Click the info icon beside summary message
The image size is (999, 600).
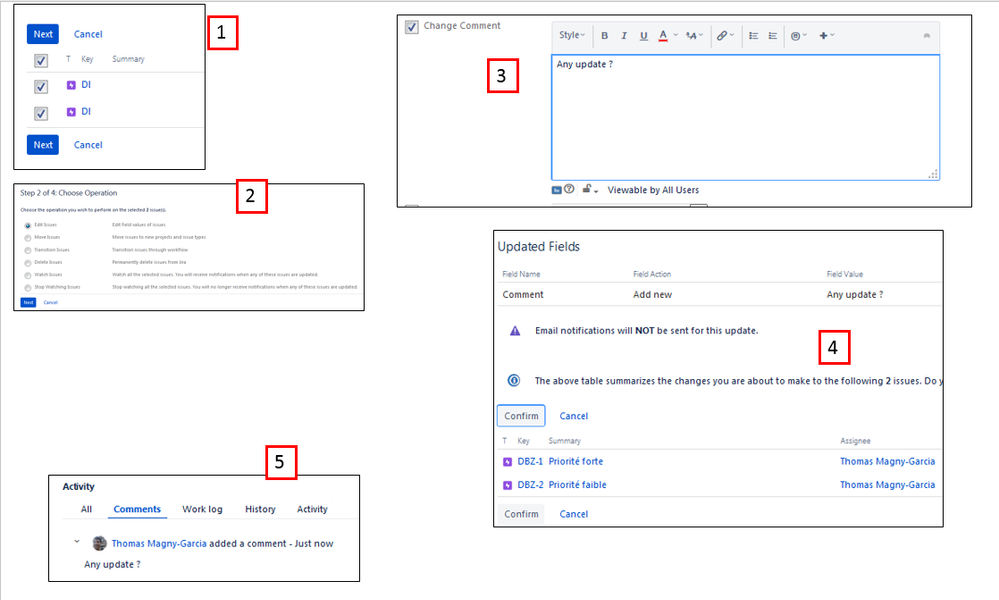point(514,380)
